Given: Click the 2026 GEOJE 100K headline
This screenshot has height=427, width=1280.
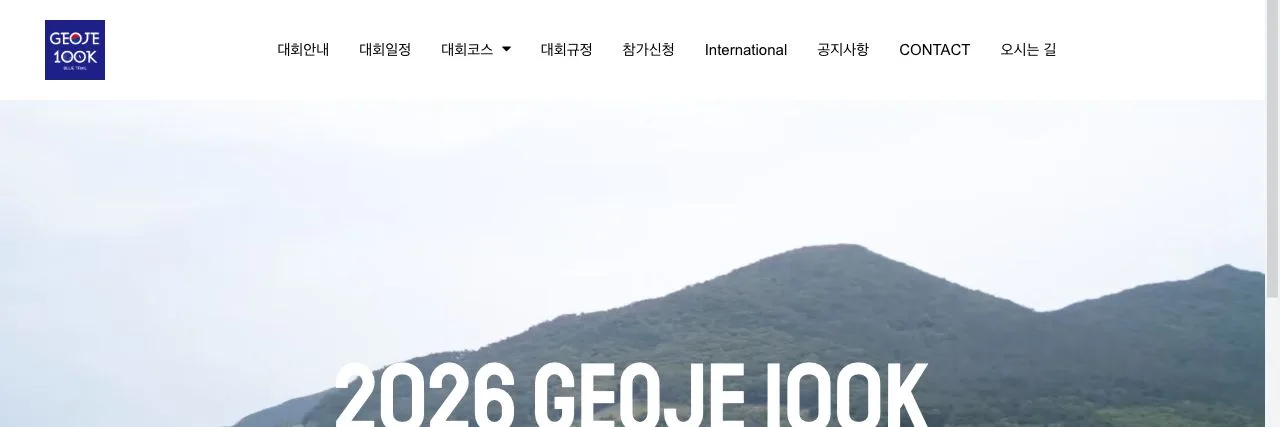Looking at the screenshot, I should click(631, 394).
